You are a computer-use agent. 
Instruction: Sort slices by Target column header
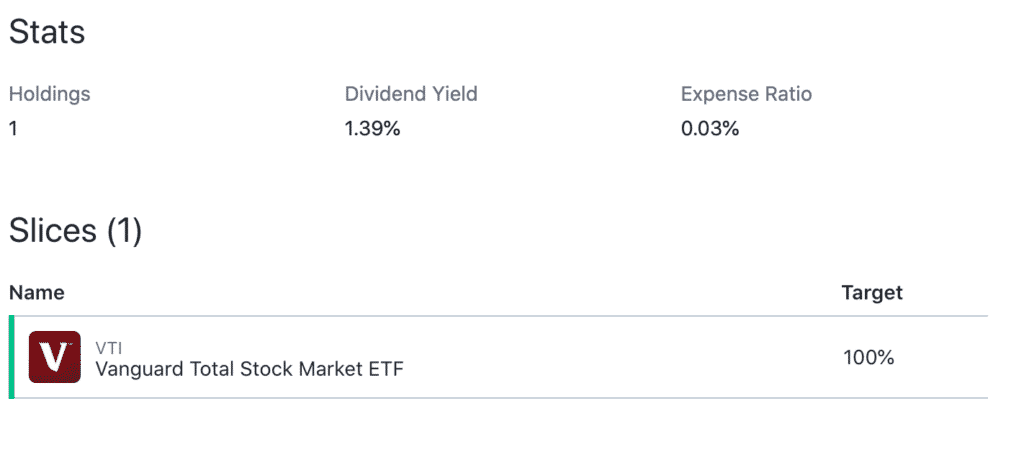coord(872,292)
